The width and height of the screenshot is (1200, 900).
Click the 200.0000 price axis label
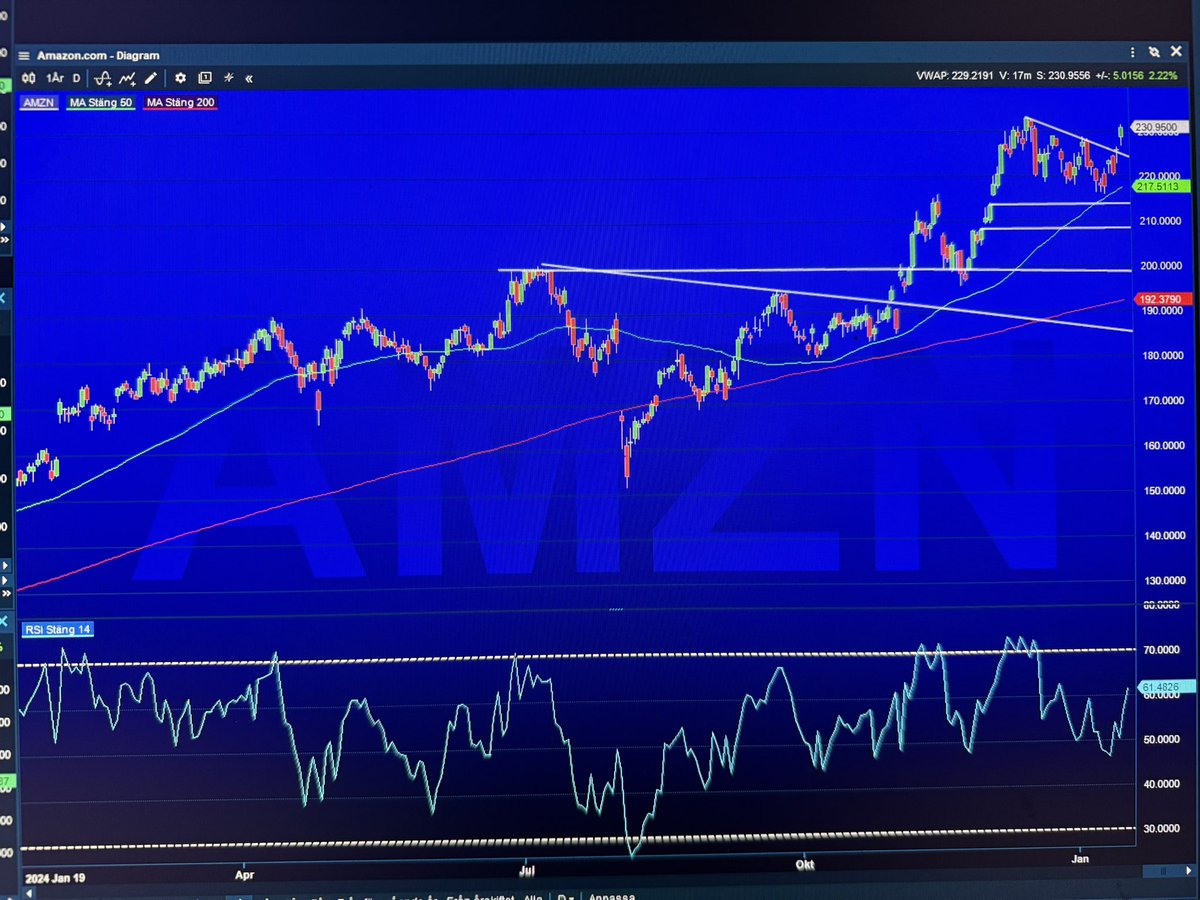point(1162,266)
